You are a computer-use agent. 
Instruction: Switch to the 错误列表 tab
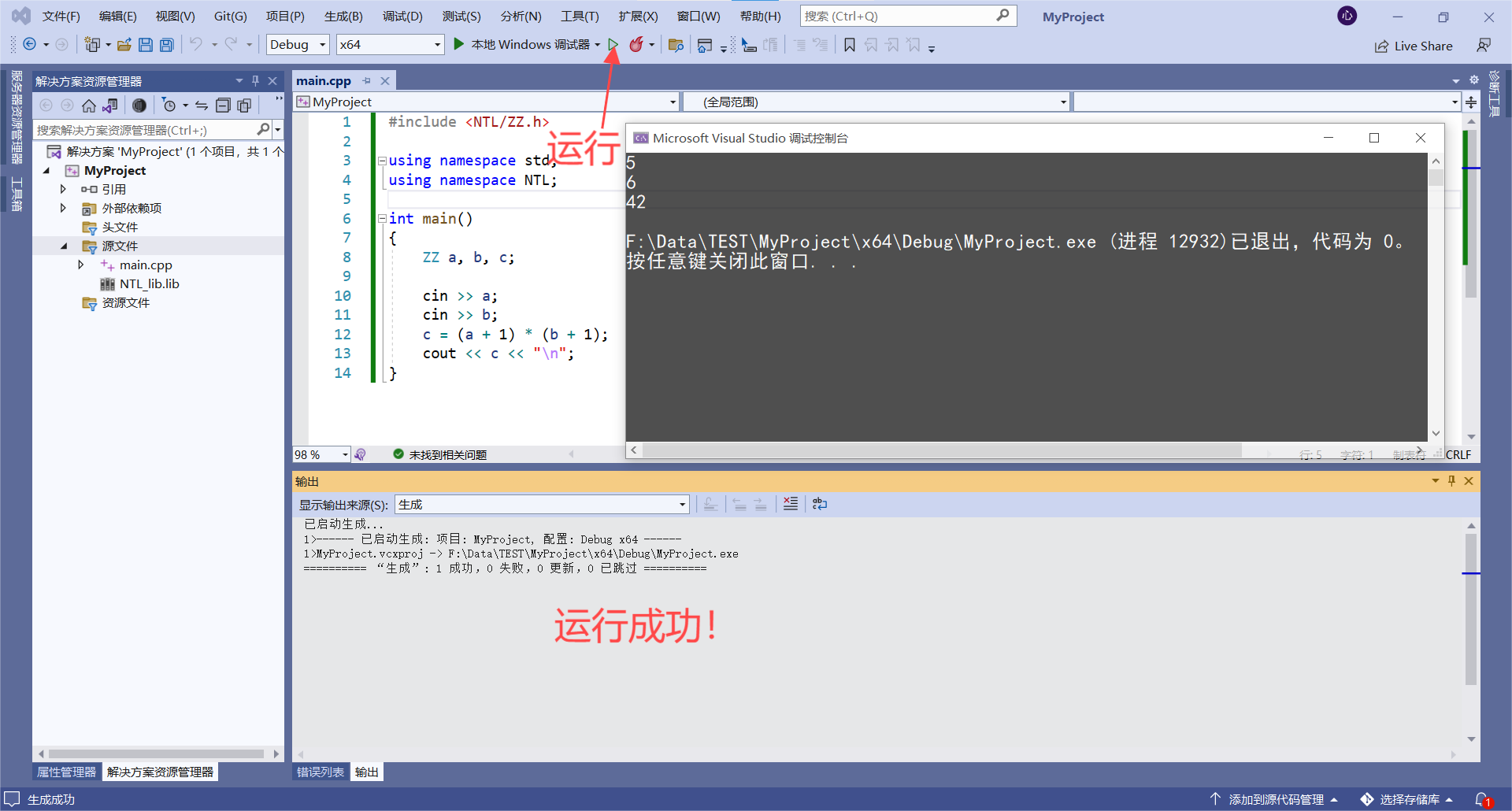point(320,772)
